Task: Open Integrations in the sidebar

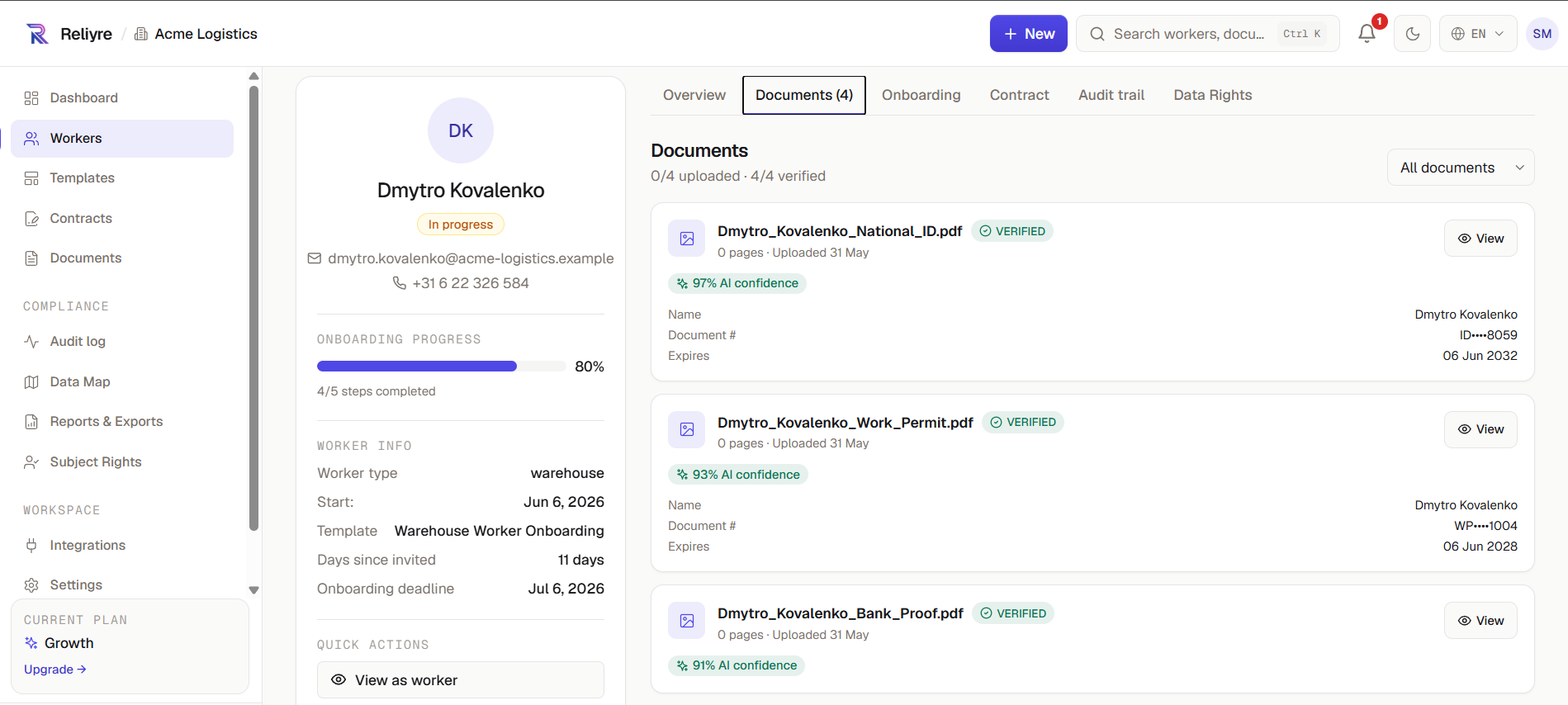Action: tap(122, 546)
